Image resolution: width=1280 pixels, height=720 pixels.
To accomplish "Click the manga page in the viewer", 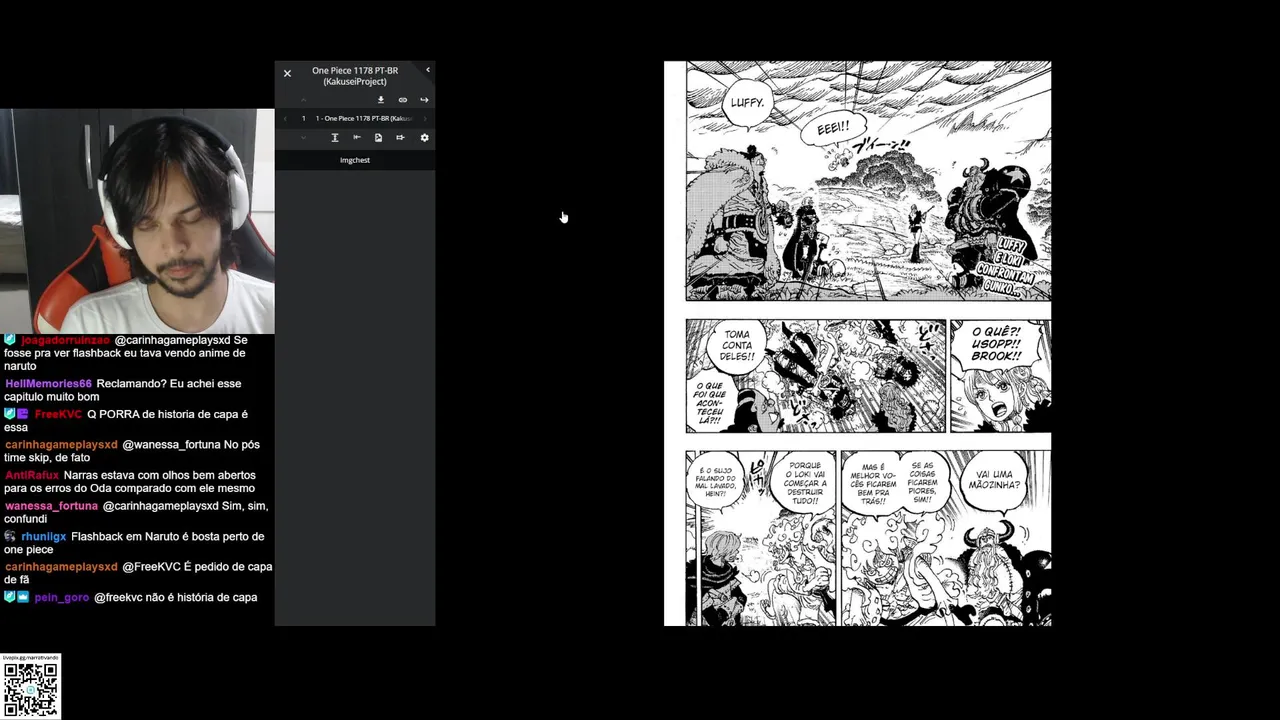I will tap(857, 343).
